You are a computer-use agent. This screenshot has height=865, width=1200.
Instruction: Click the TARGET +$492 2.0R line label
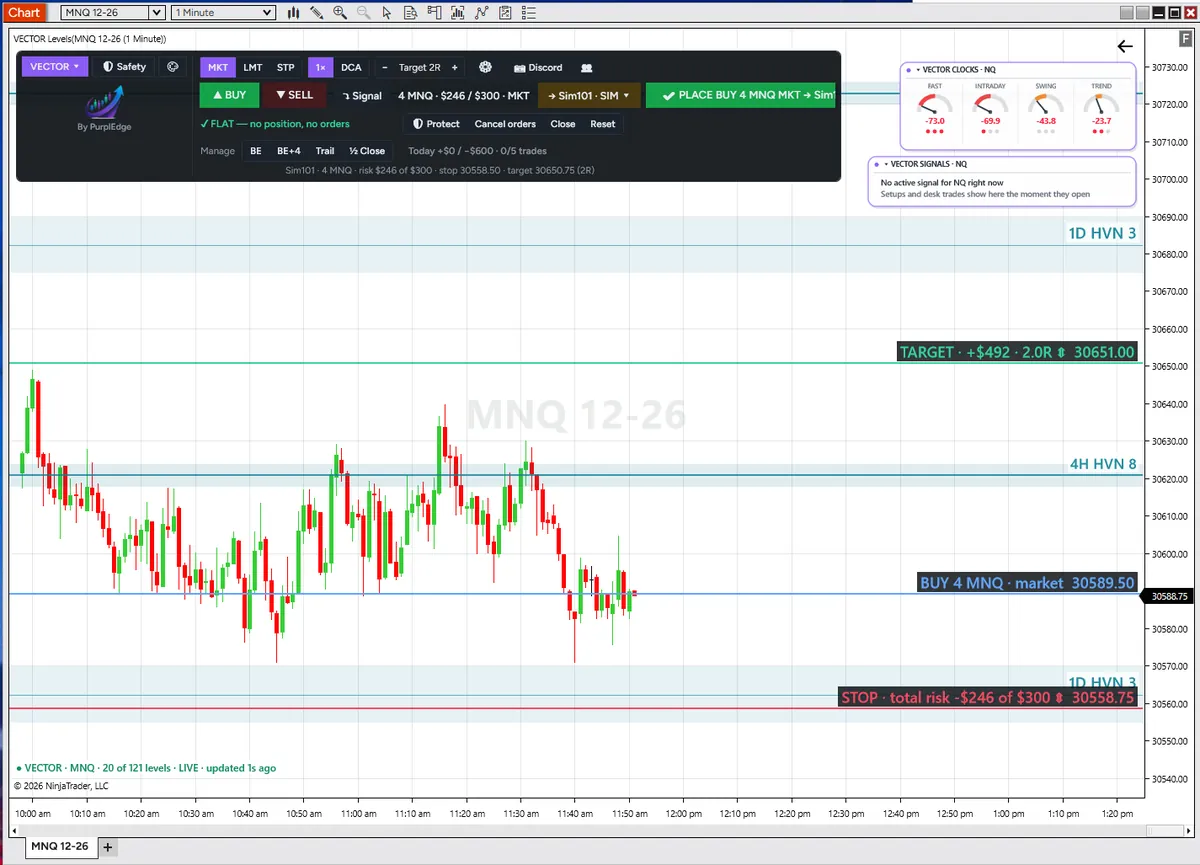(1018, 352)
